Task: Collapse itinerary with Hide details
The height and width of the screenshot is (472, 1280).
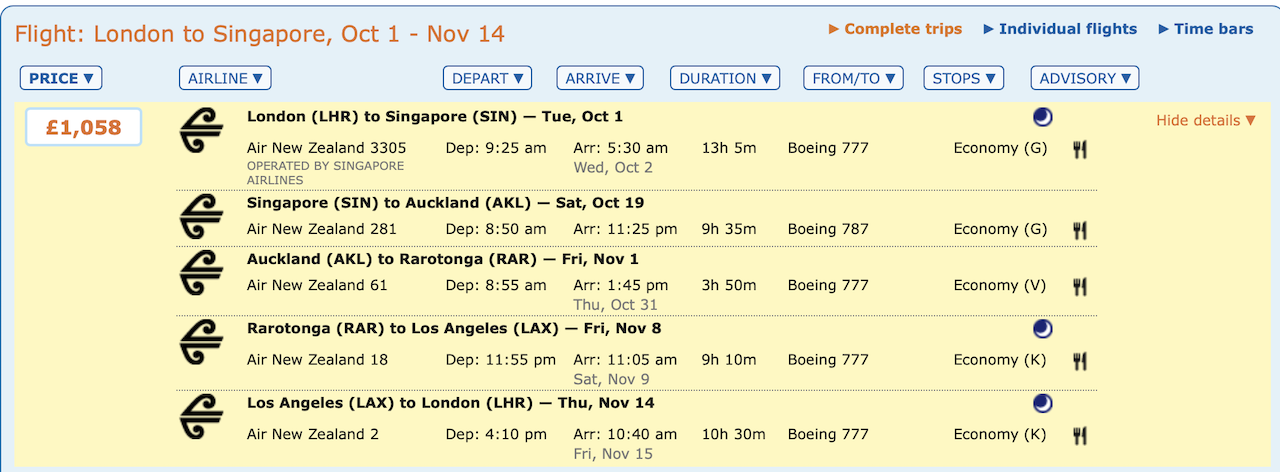Action: click(x=1206, y=120)
